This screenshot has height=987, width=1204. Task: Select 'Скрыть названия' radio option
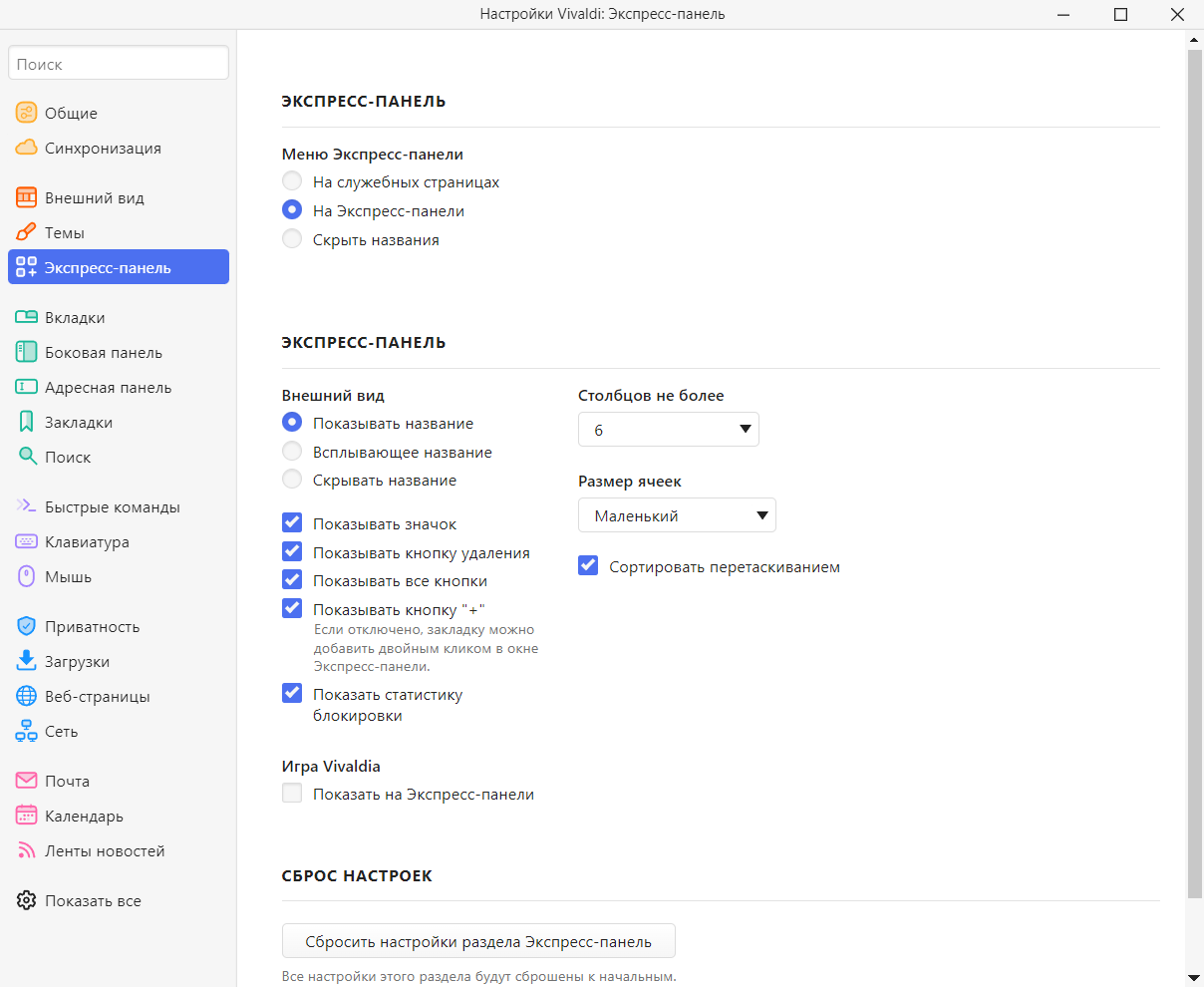click(292, 239)
